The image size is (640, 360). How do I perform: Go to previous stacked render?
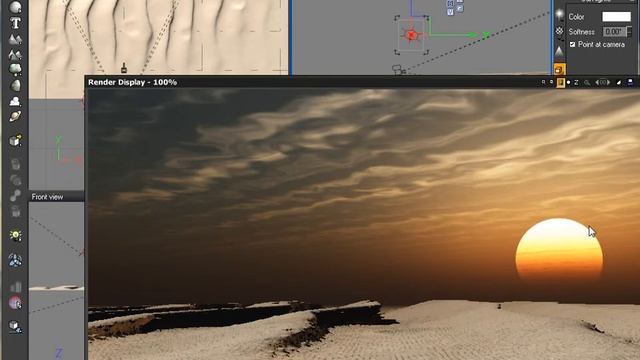point(597,82)
